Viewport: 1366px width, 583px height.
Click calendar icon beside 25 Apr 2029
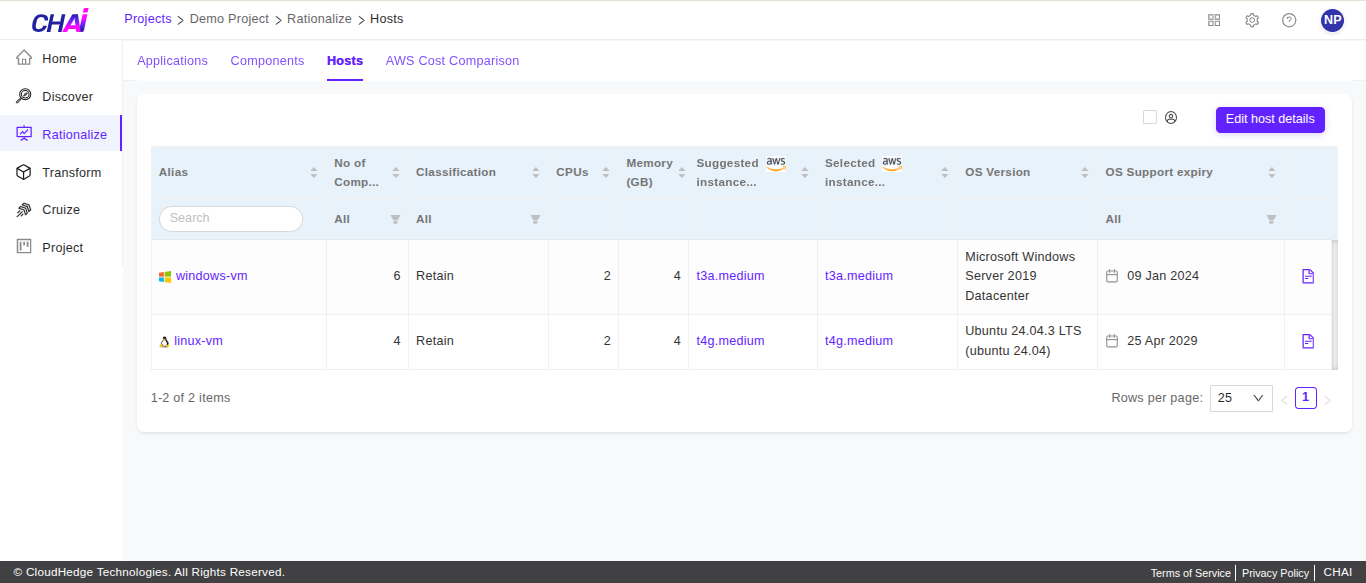pos(1112,341)
